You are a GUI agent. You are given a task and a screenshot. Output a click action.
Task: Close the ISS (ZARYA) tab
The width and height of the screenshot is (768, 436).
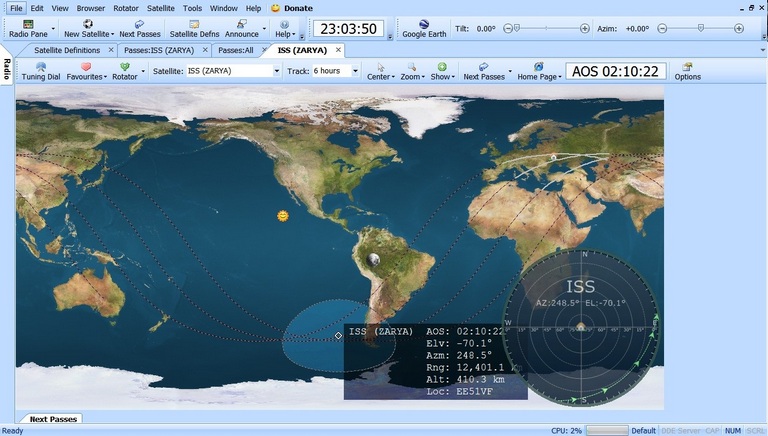pos(338,50)
